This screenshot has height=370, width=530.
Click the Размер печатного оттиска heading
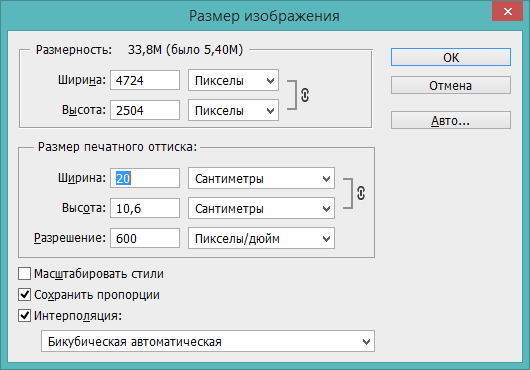tap(117, 147)
